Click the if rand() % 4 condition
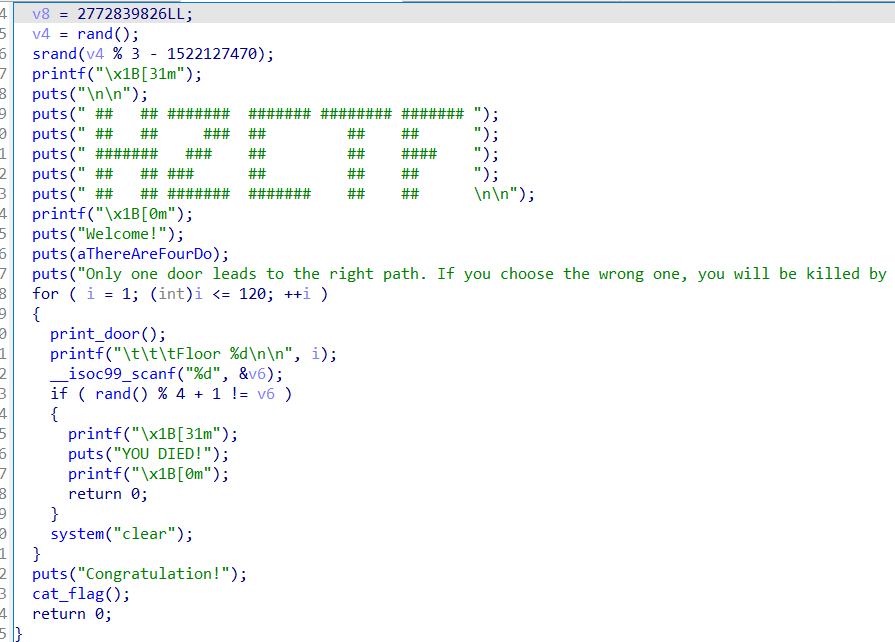The height and width of the screenshot is (642, 895). [x=171, y=394]
